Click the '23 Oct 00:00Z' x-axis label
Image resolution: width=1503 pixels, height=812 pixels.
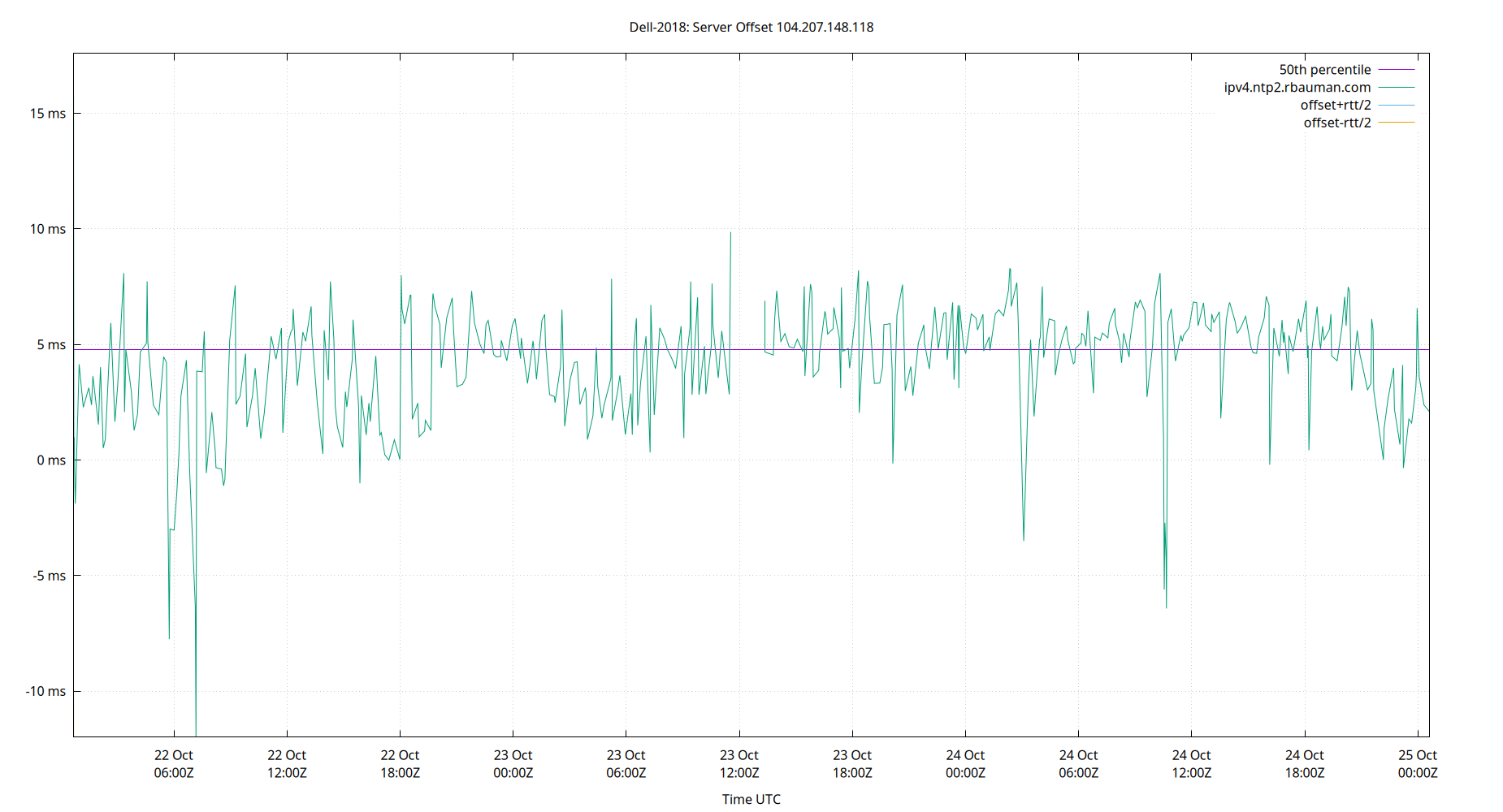(513, 764)
